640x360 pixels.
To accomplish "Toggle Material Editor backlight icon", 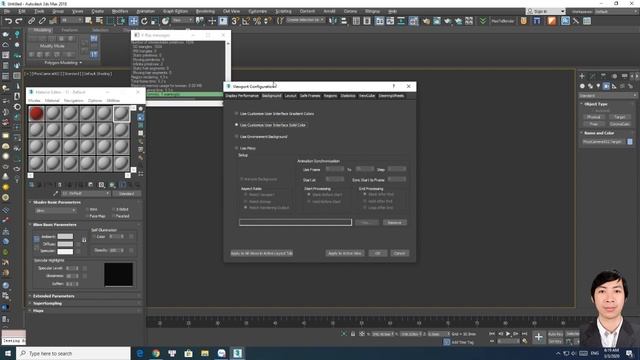I will (141, 118).
